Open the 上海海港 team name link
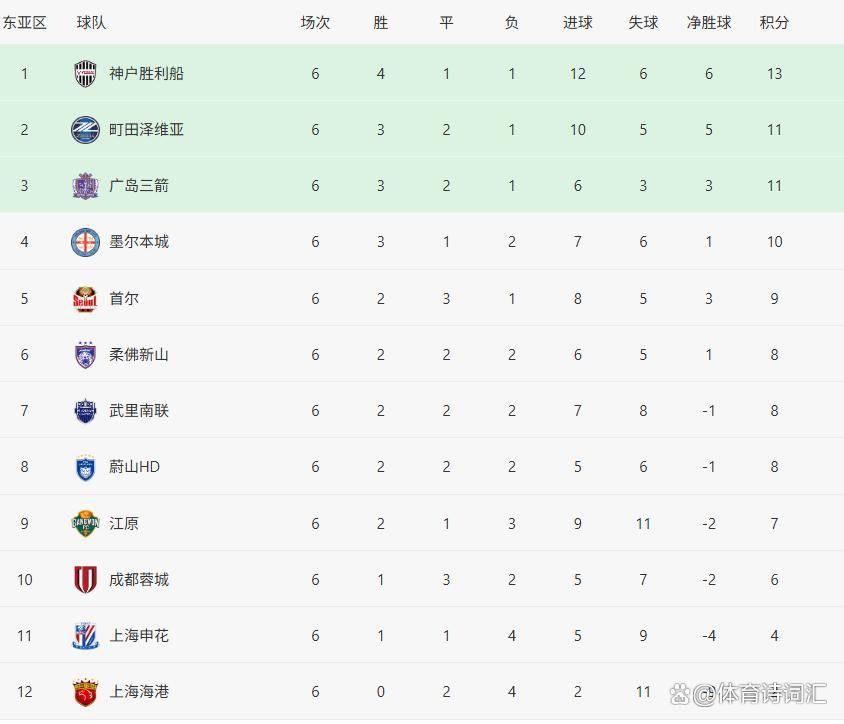The height and width of the screenshot is (724, 844). 139,692
